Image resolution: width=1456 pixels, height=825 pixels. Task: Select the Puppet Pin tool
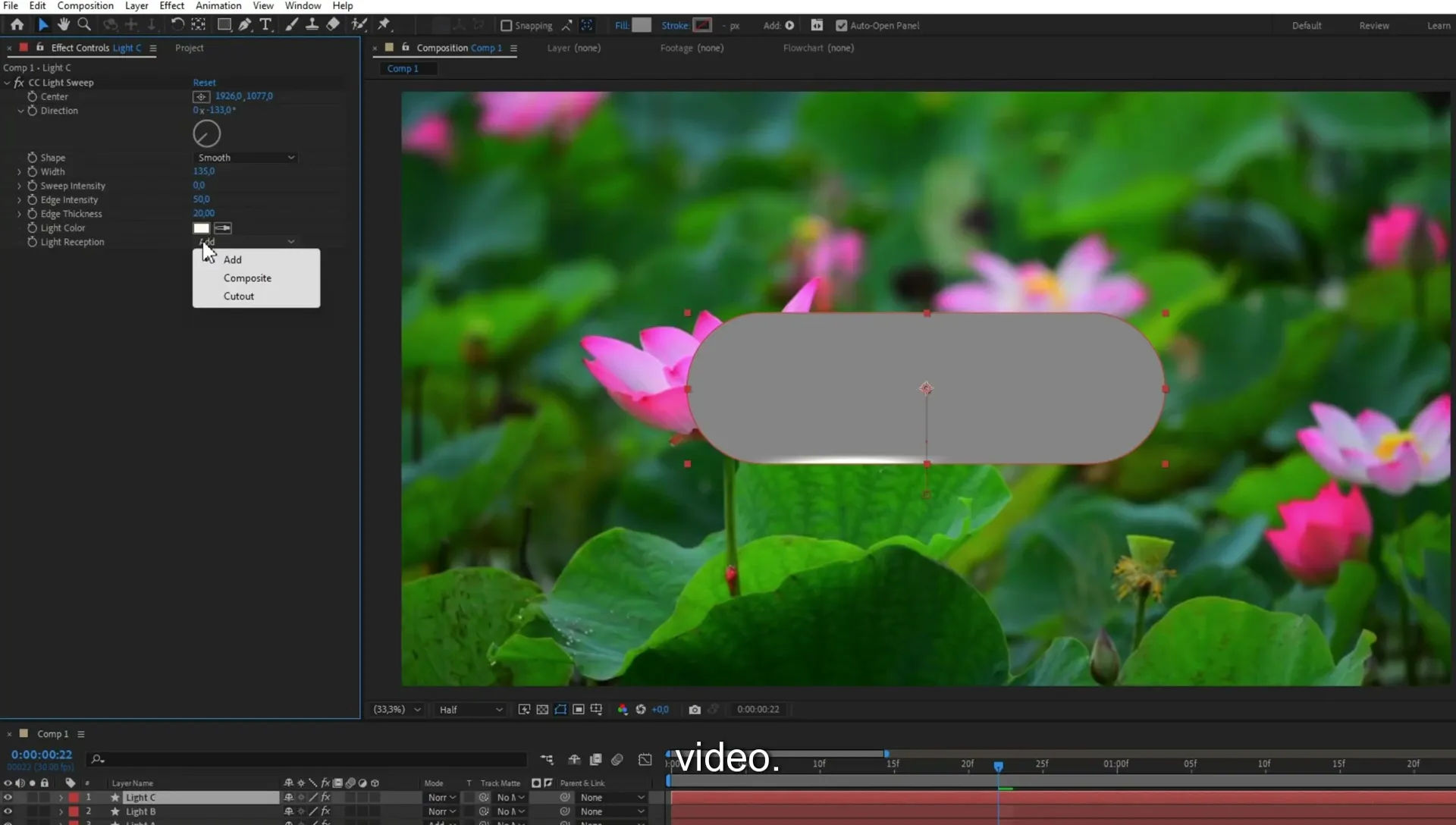(x=384, y=25)
